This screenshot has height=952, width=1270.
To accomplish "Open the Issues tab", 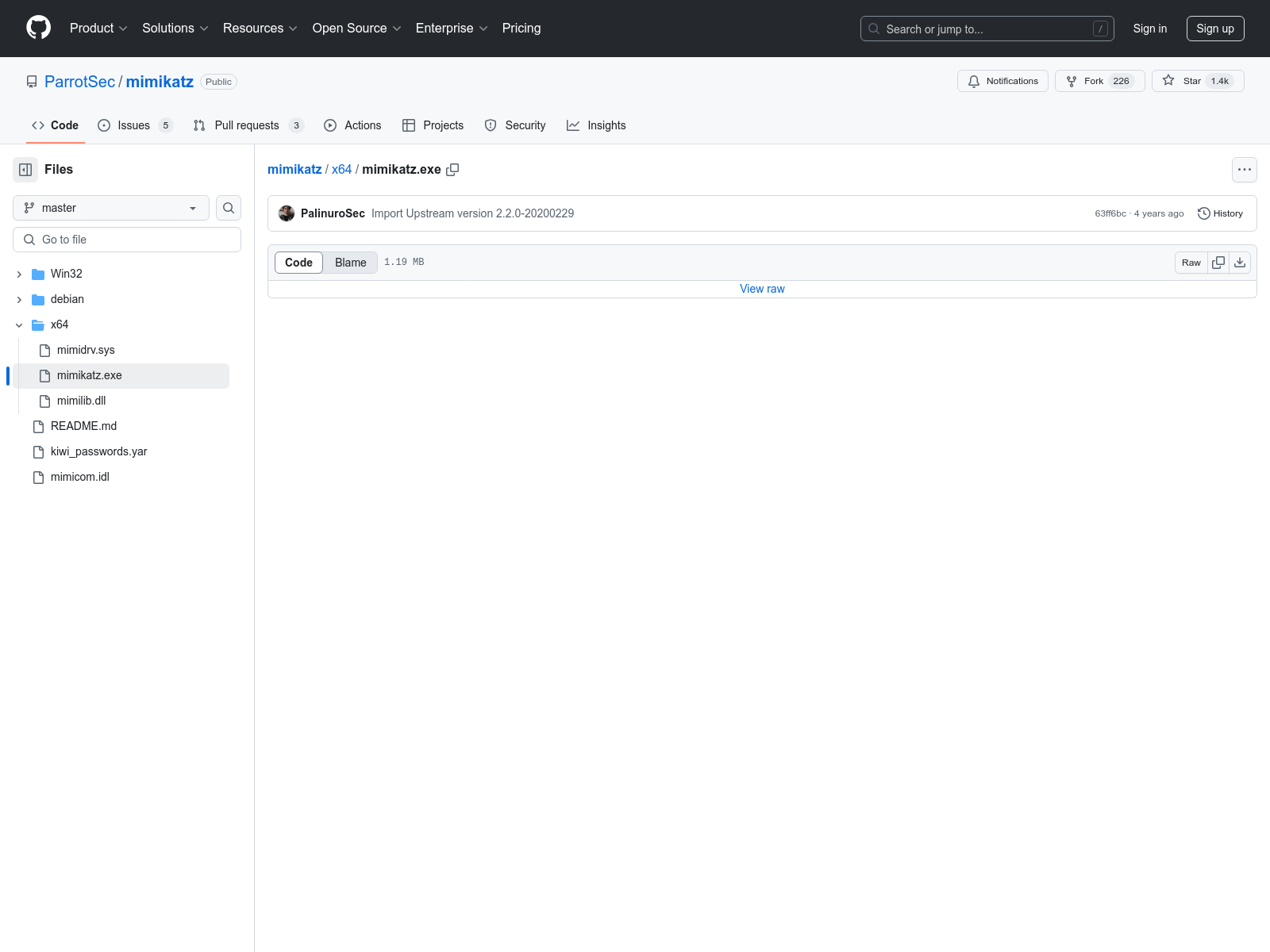I will pos(135,125).
